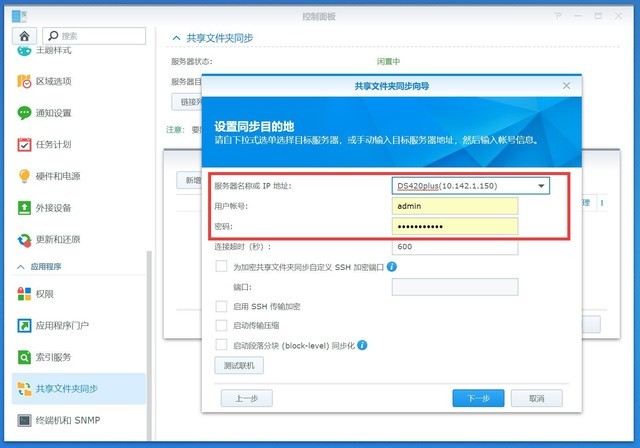
Task: Open the 权限 privileges icon
Action: (24, 294)
